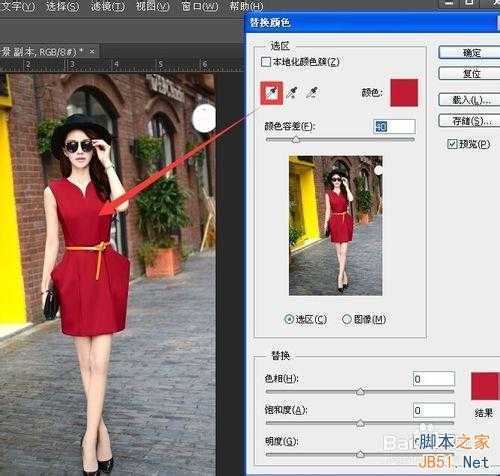Close the document tab with the x
Viewport: 500px width, 476px height.
92,51
